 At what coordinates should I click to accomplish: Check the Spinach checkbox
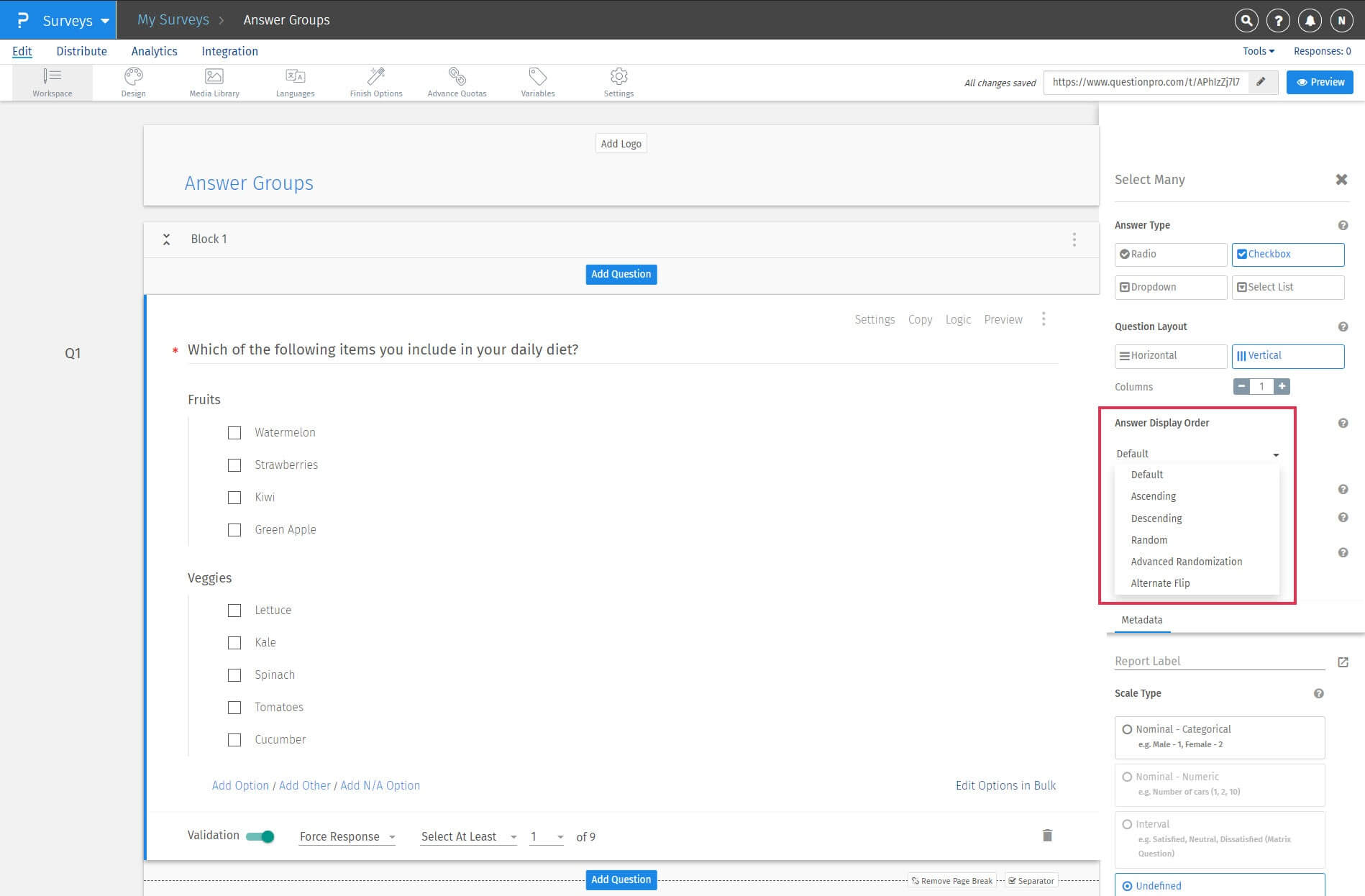[x=234, y=675]
